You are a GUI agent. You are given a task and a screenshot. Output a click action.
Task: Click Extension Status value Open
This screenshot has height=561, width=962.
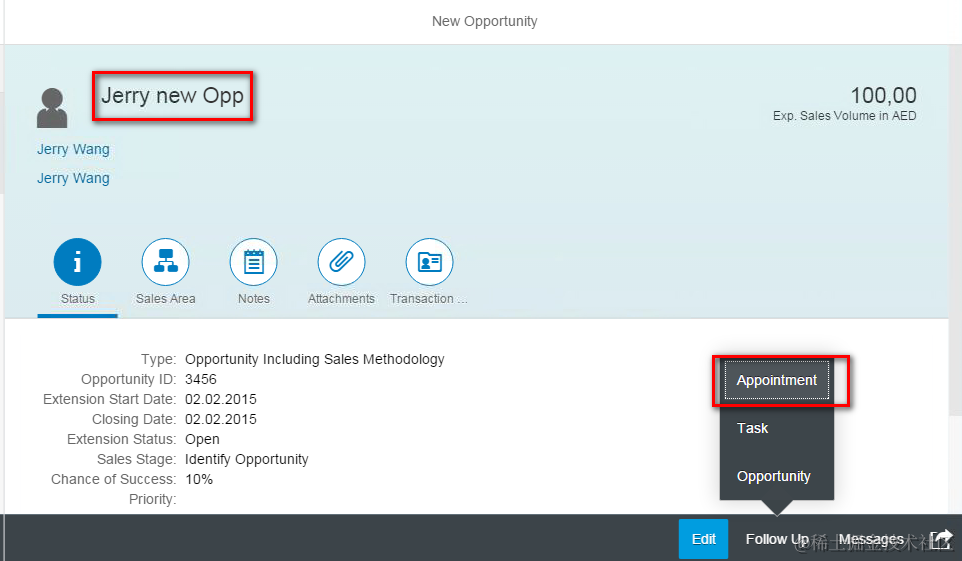[x=202, y=439]
